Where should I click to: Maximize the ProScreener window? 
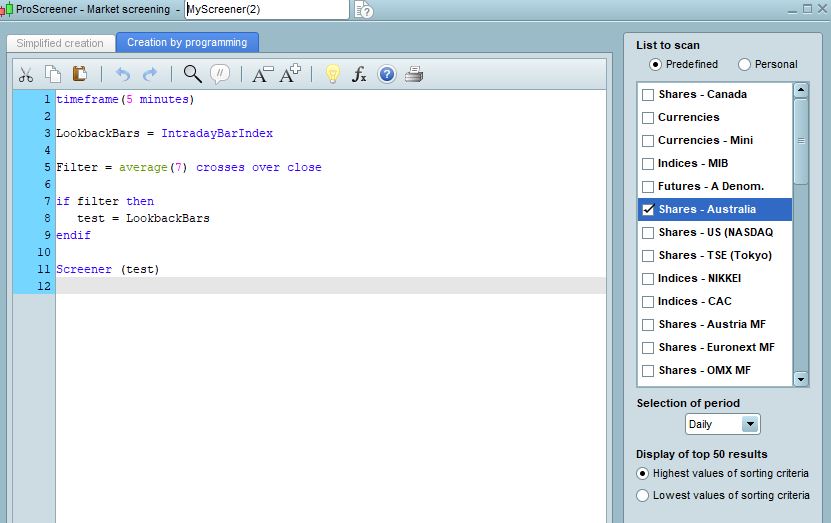[x=807, y=8]
